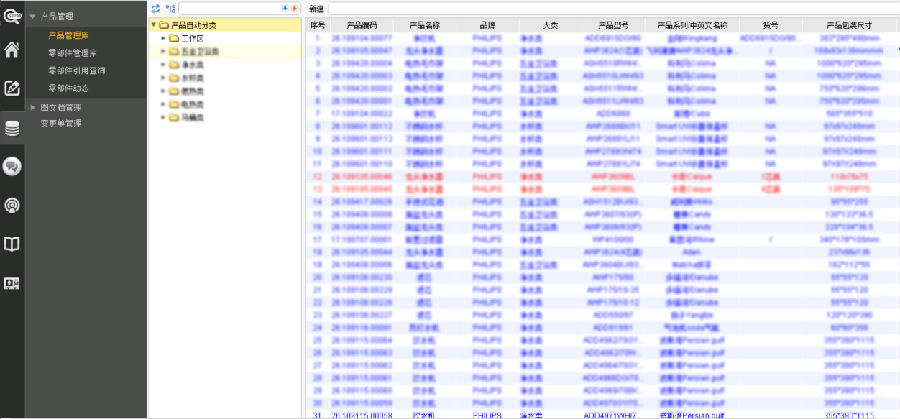Image resolution: width=900 pixels, height=419 pixels.
Task: Collapse the 产品自动分类 root tree node
Action: pos(153,25)
